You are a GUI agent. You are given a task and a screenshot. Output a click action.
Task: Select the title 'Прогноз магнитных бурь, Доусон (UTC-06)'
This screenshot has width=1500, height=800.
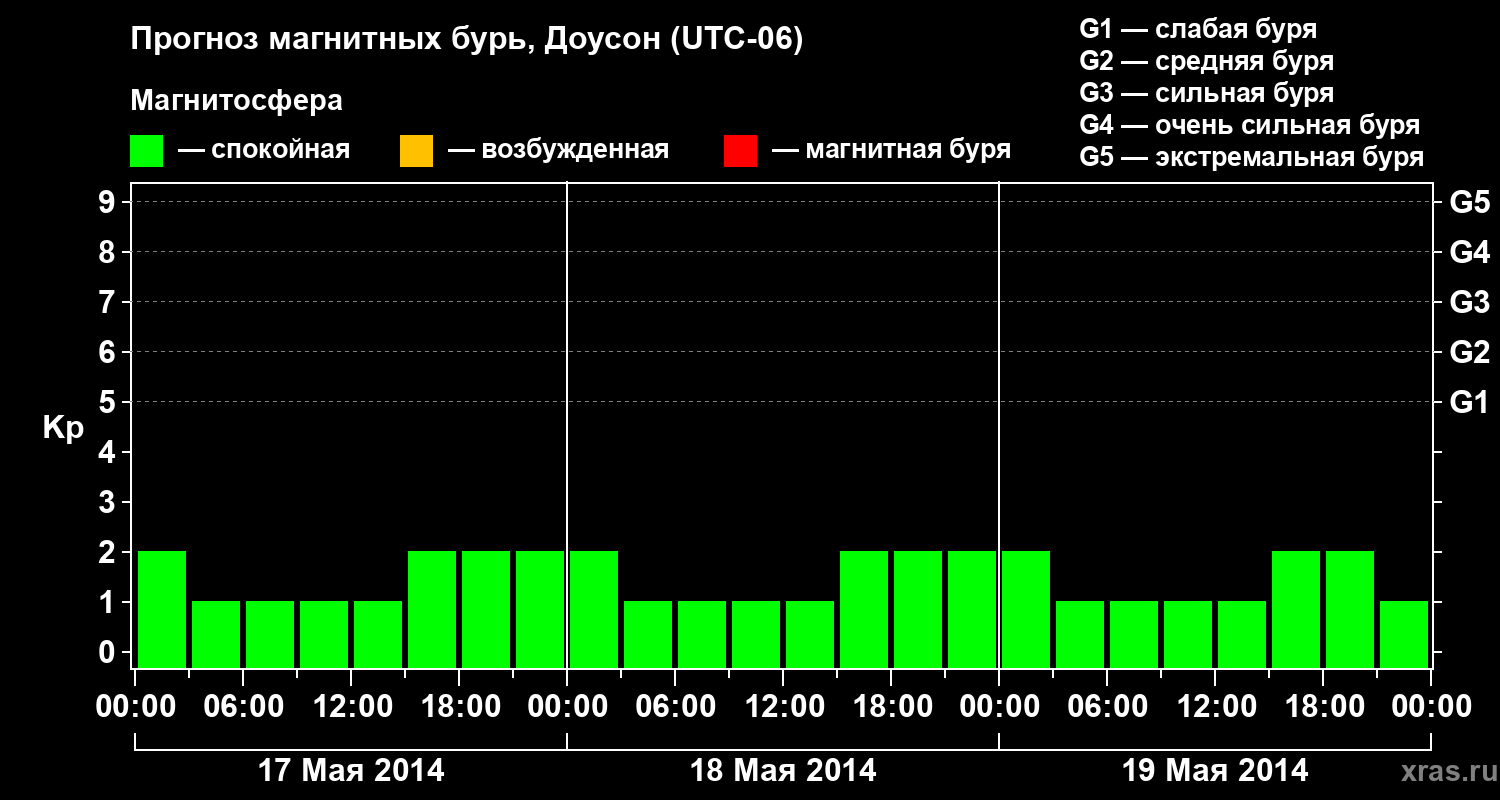(x=467, y=40)
